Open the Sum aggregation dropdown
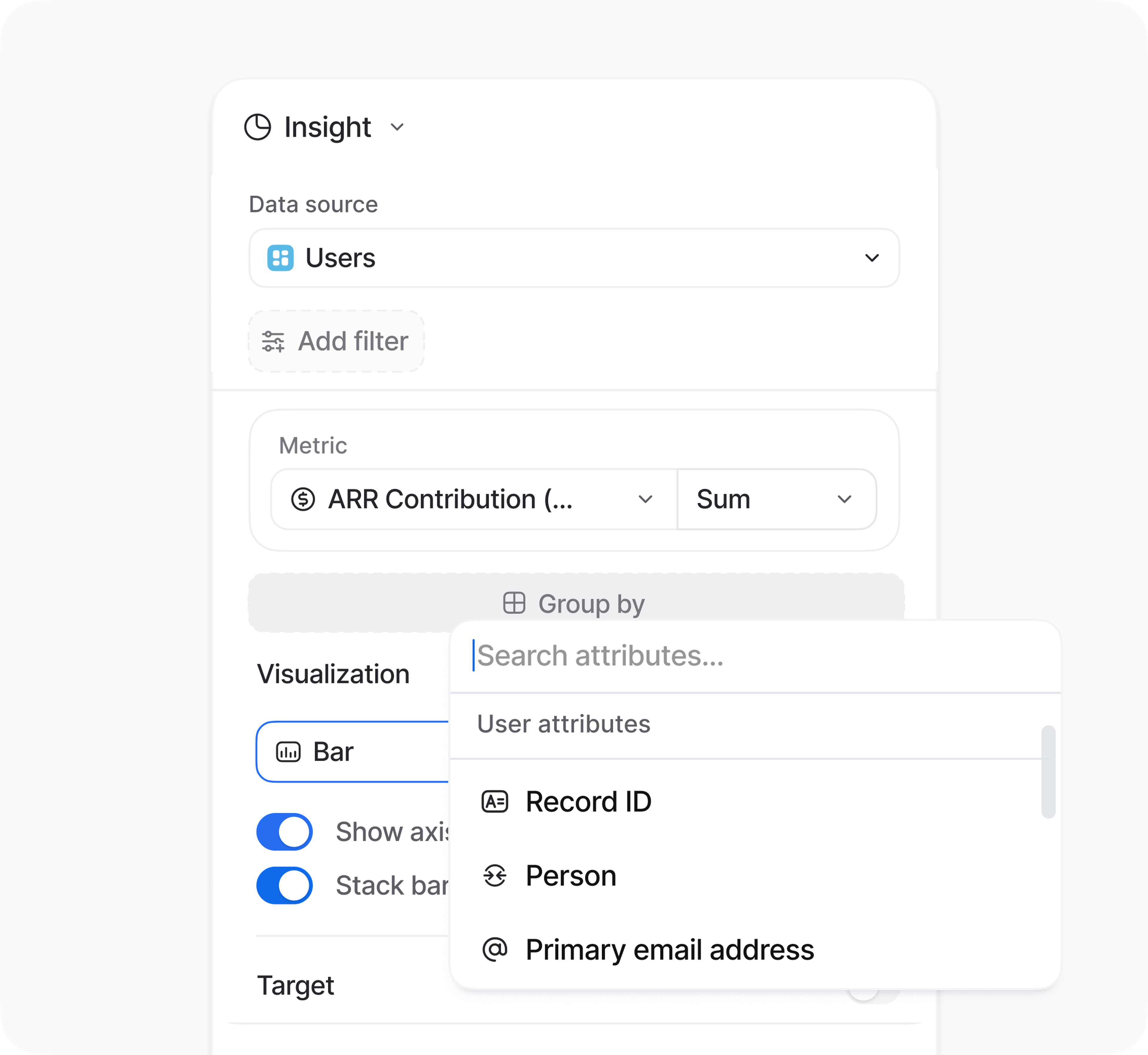Screen dimensions: 1148x1055 (x=776, y=499)
